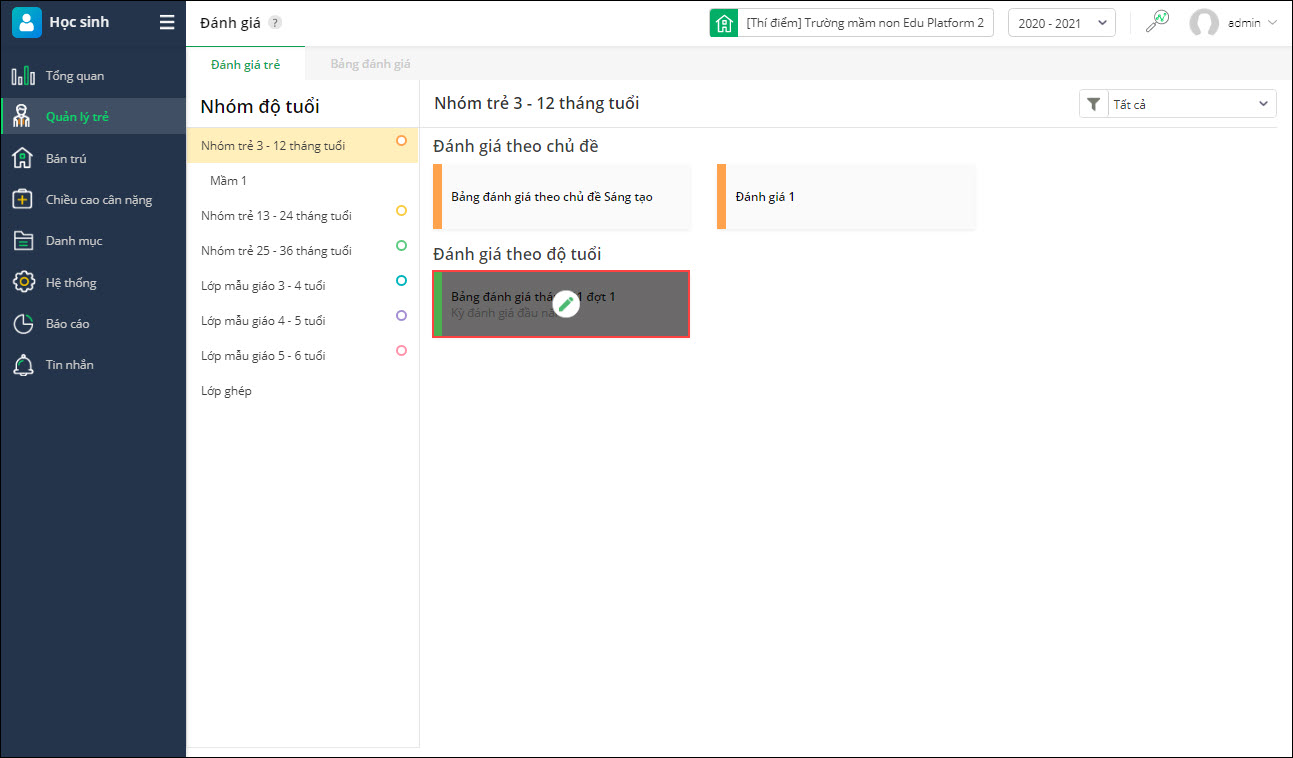Click the Đánh giá theo chủ đề heading
The width and height of the screenshot is (1293, 758).
[516, 146]
